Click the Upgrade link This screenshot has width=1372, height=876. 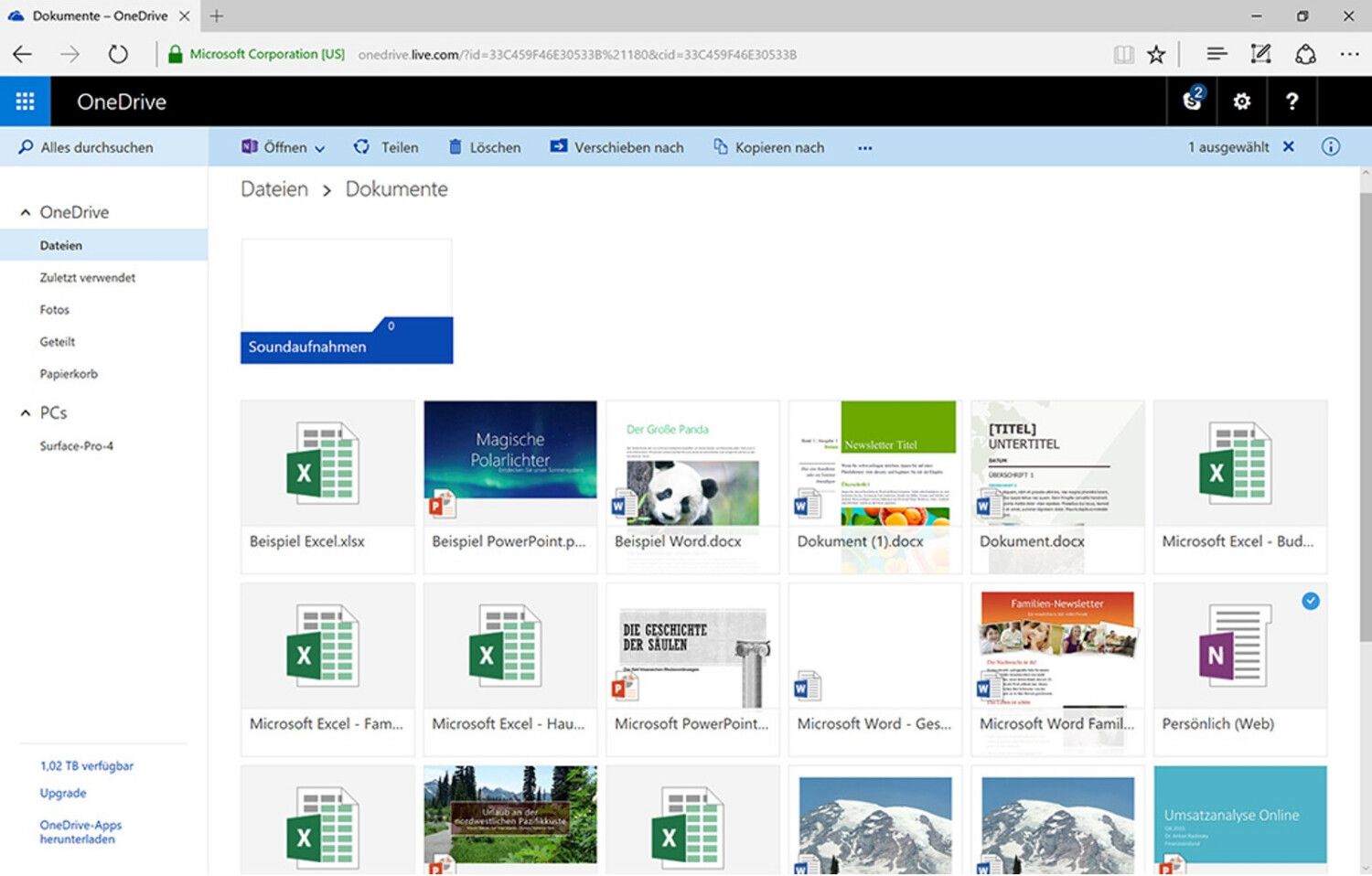pyautogui.click(x=63, y=794)
